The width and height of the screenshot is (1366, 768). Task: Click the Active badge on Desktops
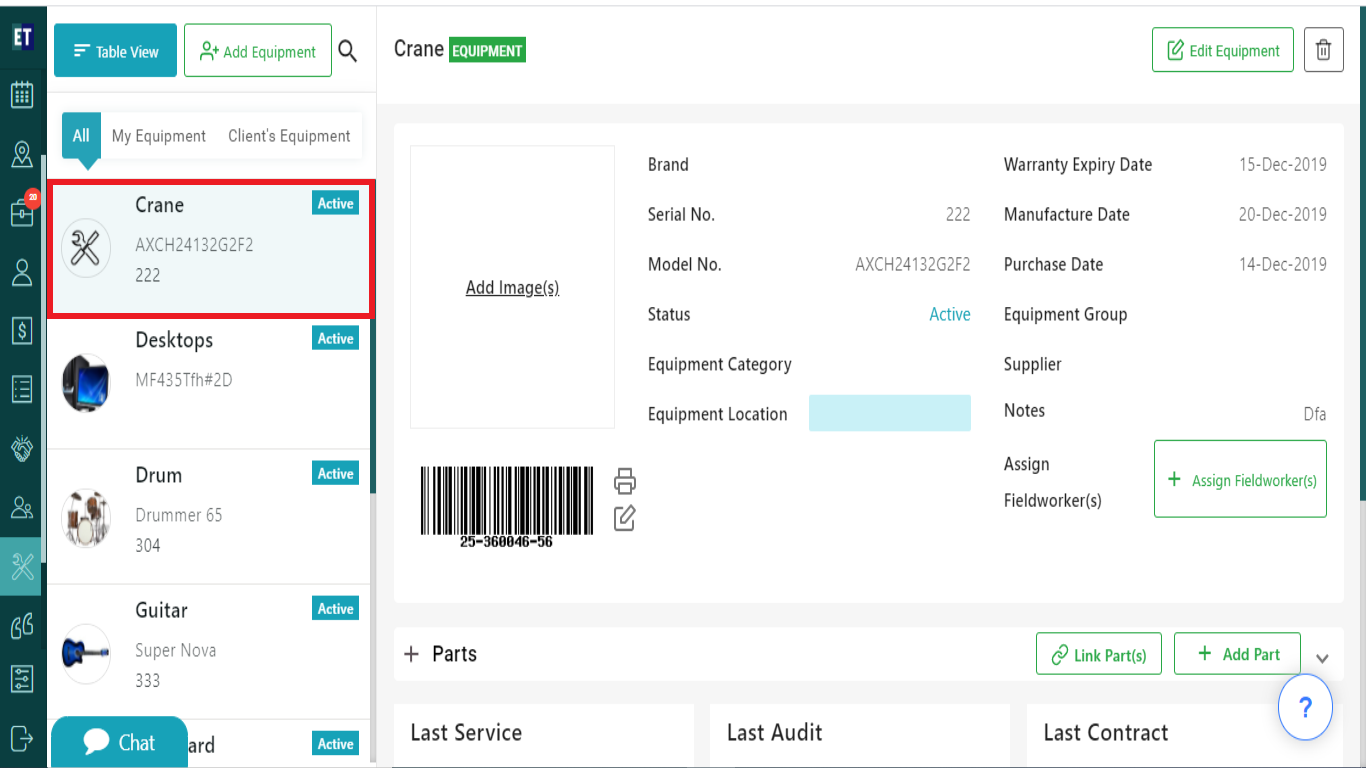(335, 338)
